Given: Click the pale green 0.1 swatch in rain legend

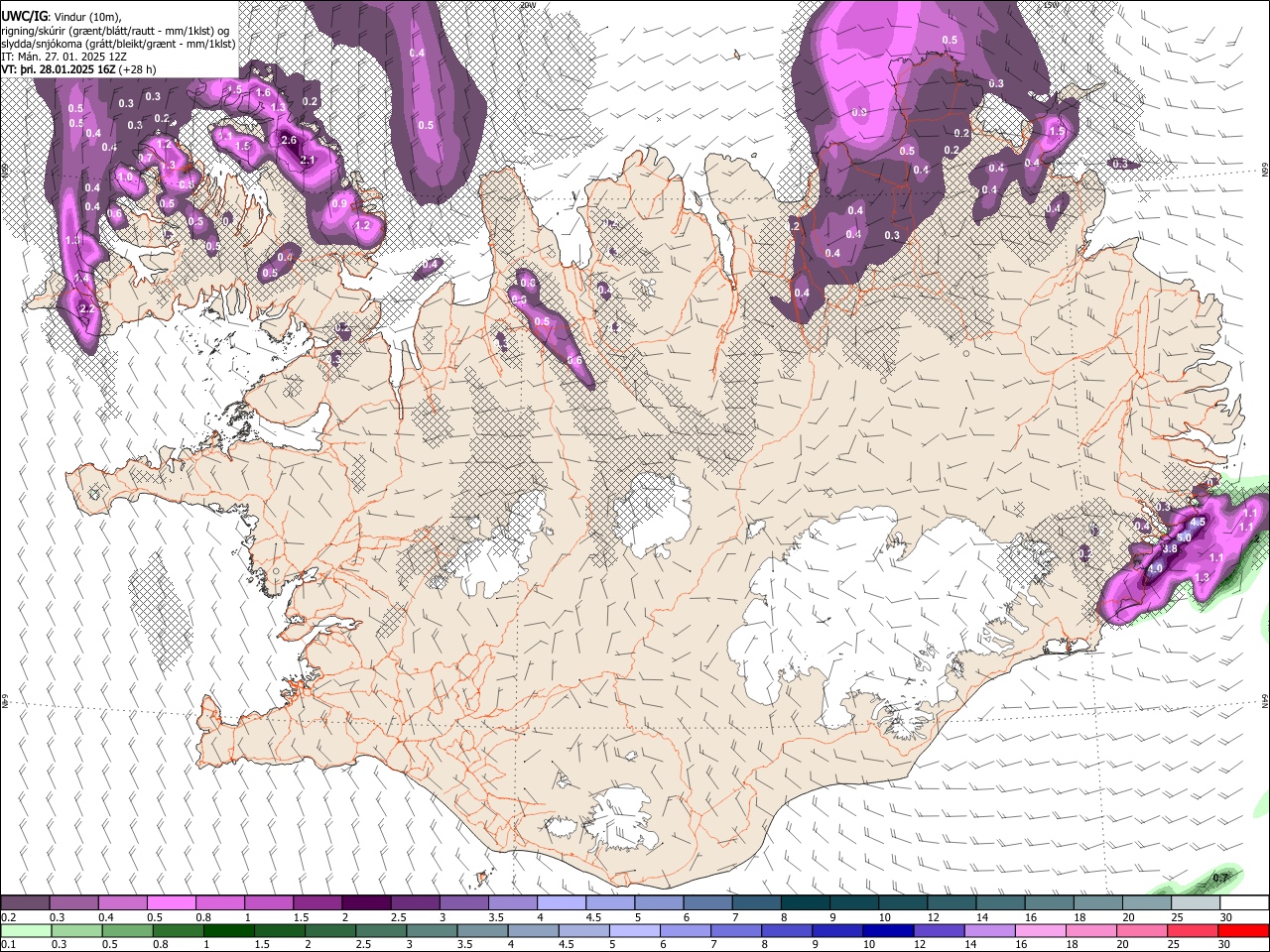Looking at the screenshot, I should 26,930.
